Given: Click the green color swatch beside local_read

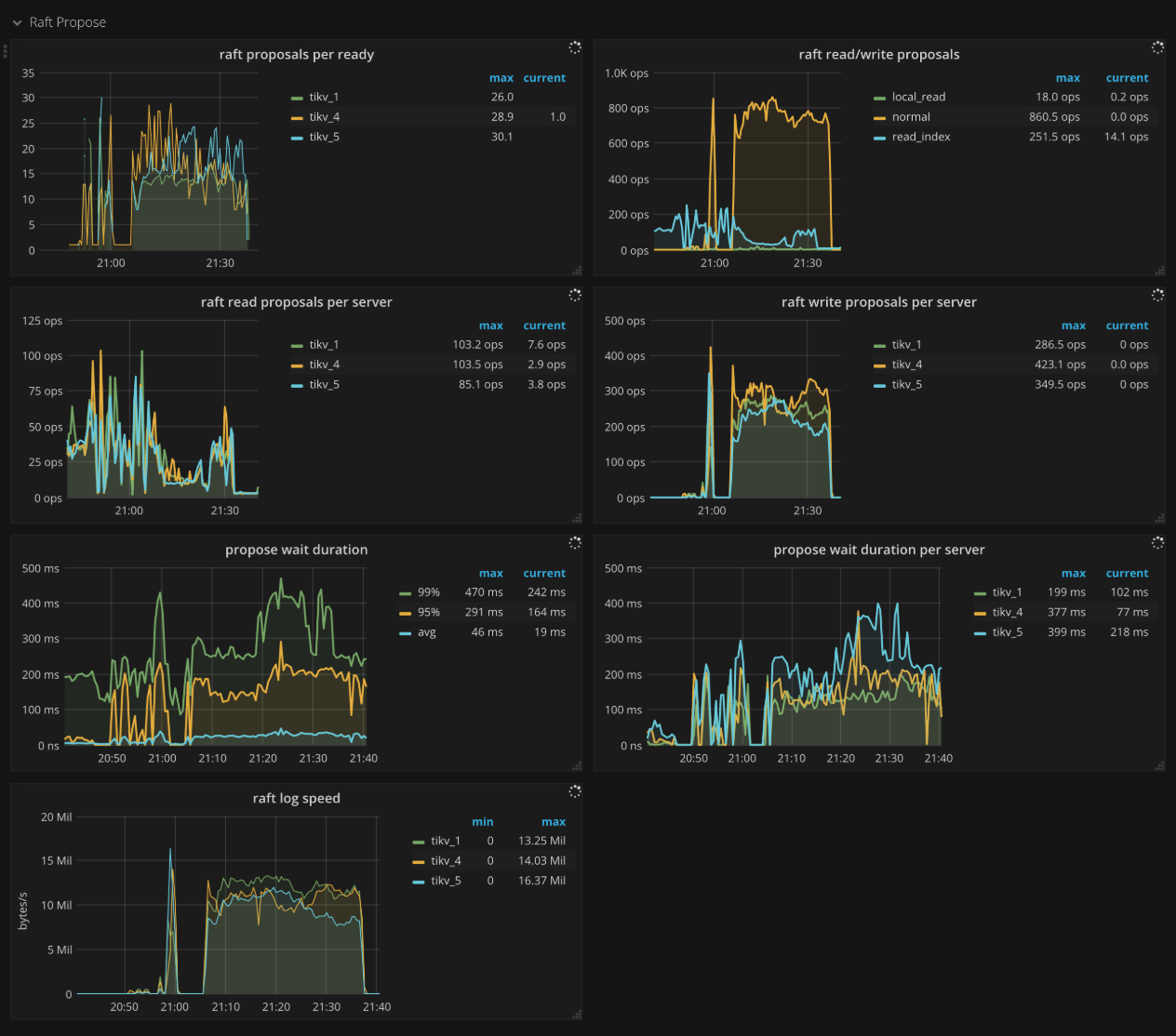Looking at the screenshot, I should [879, 96].
